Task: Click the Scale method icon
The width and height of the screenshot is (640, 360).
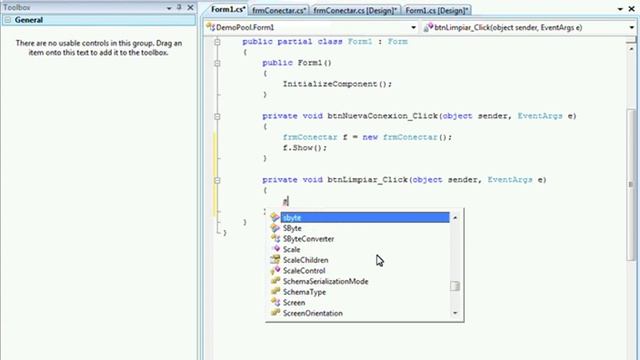Action: pyautogui.click(x=276, y=249)
